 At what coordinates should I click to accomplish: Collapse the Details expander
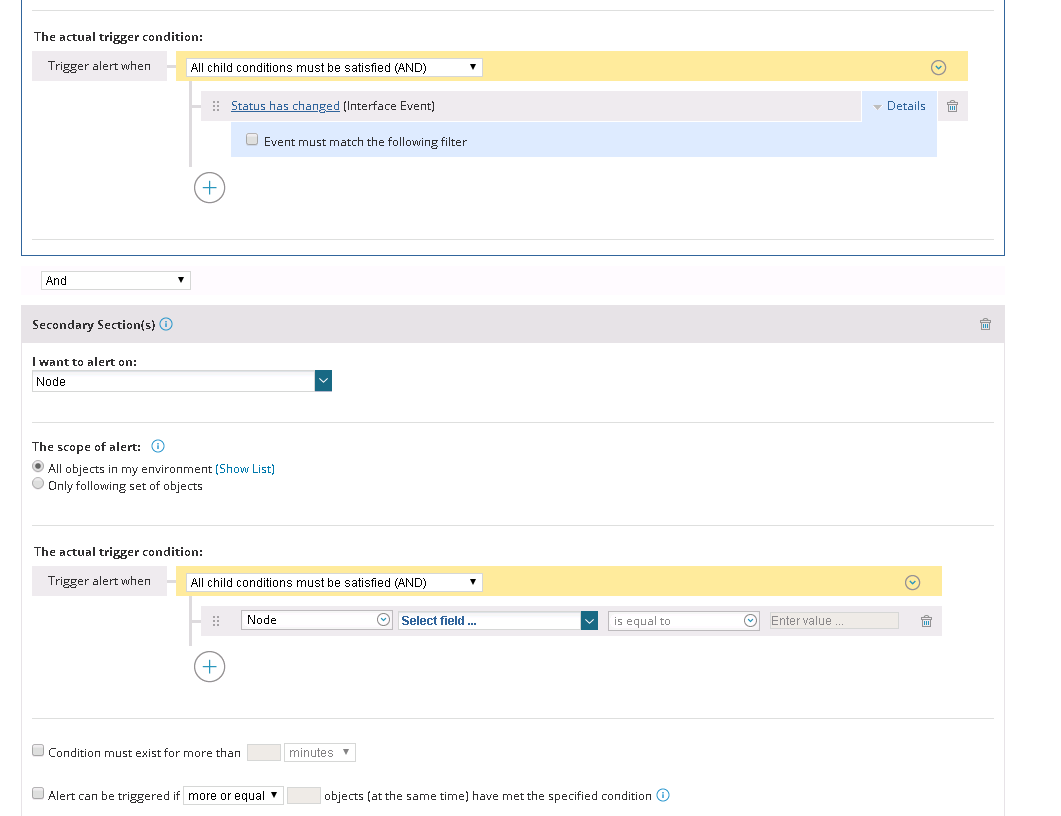[x=899, y=106]
